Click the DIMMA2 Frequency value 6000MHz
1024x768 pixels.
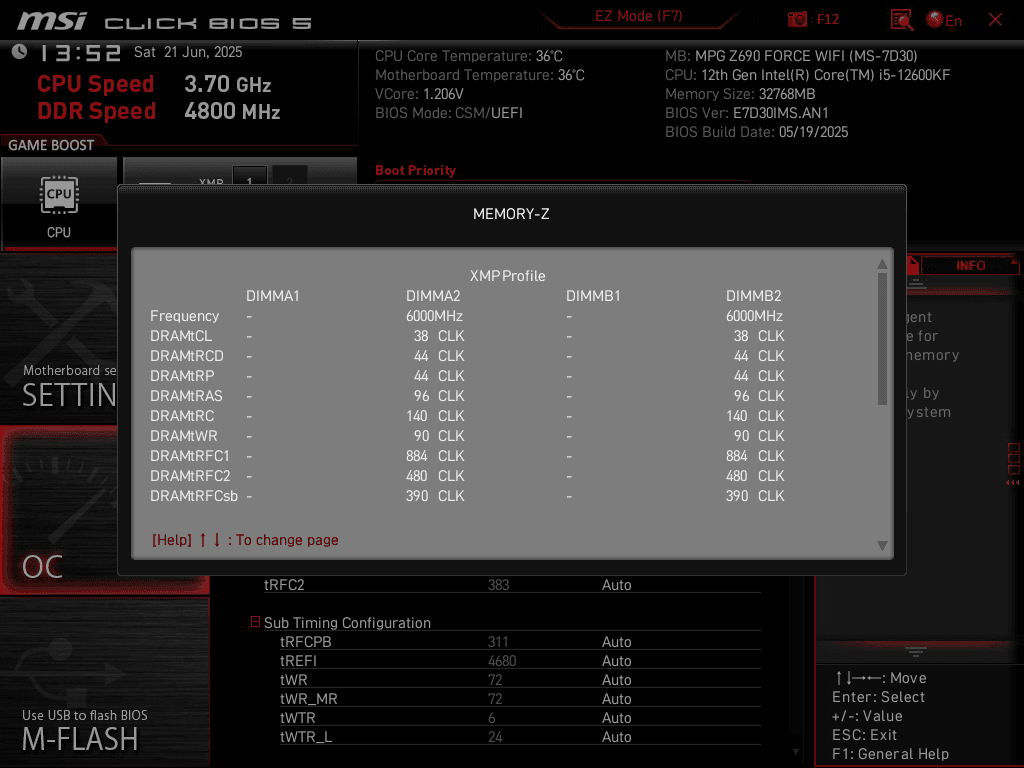pyautogui.click(x=434, y=316)
